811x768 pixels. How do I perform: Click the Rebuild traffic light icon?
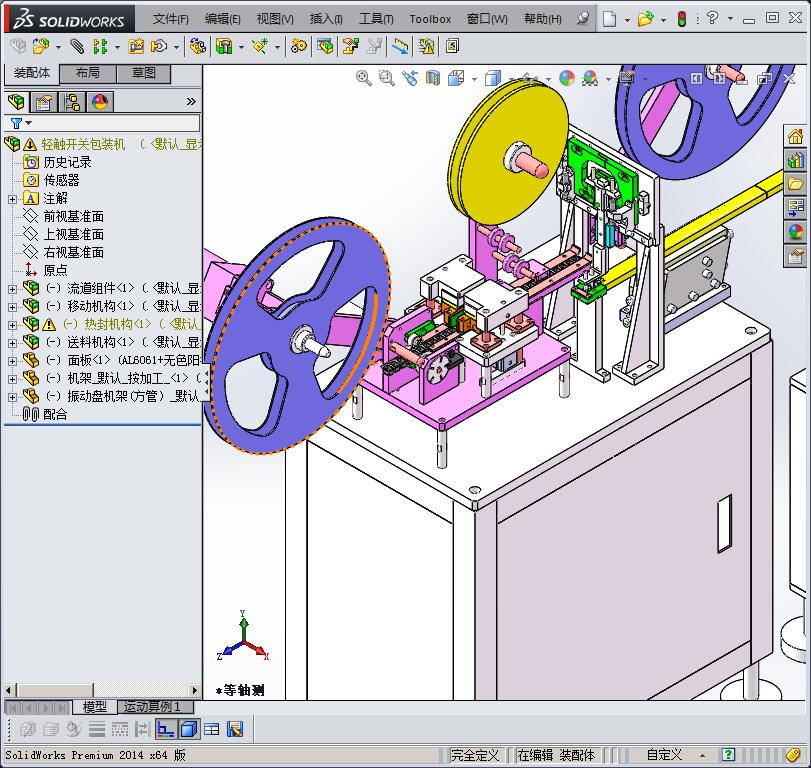682,19
